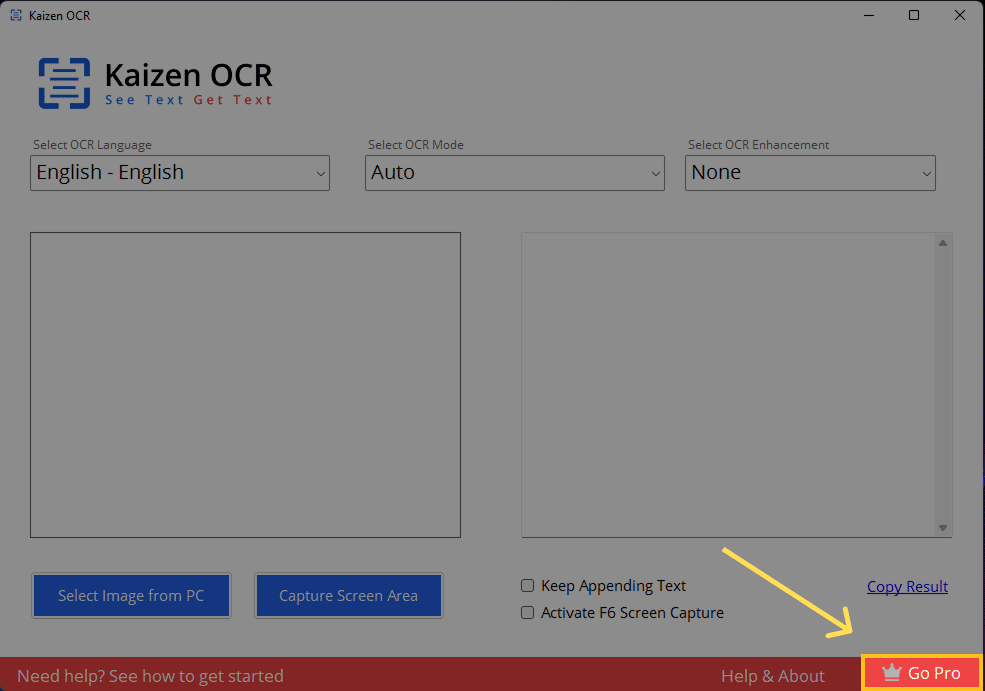Open Help & About in bottom bar

click(773, 676)
